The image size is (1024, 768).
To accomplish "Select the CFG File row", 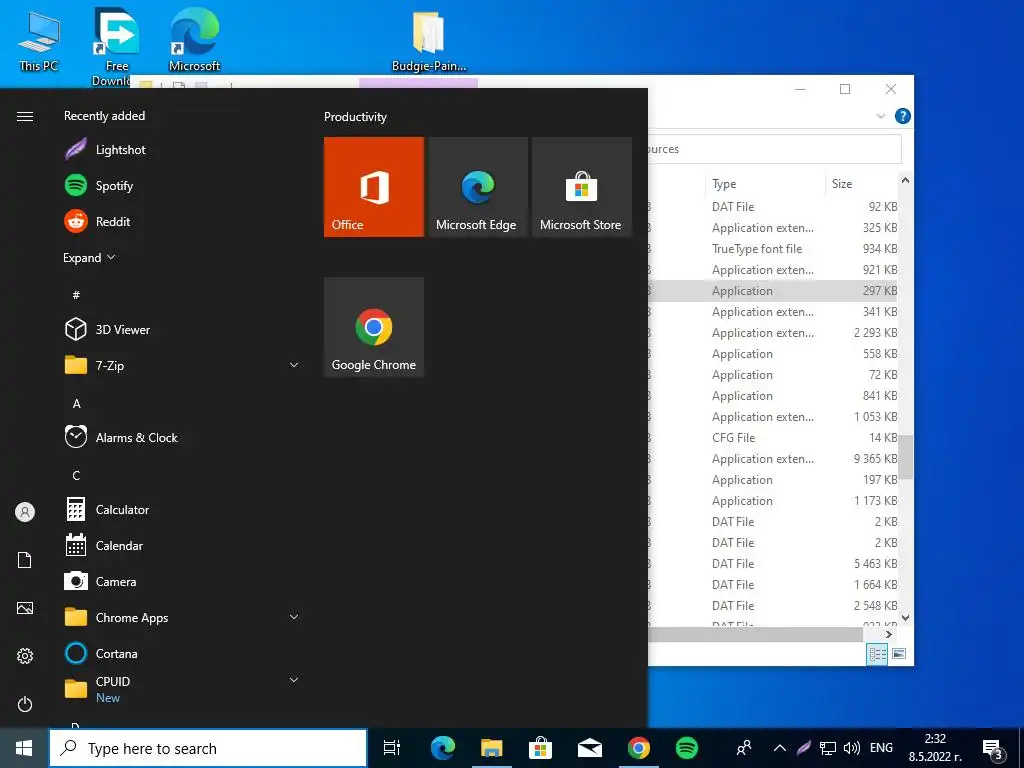I will [774, 437].
